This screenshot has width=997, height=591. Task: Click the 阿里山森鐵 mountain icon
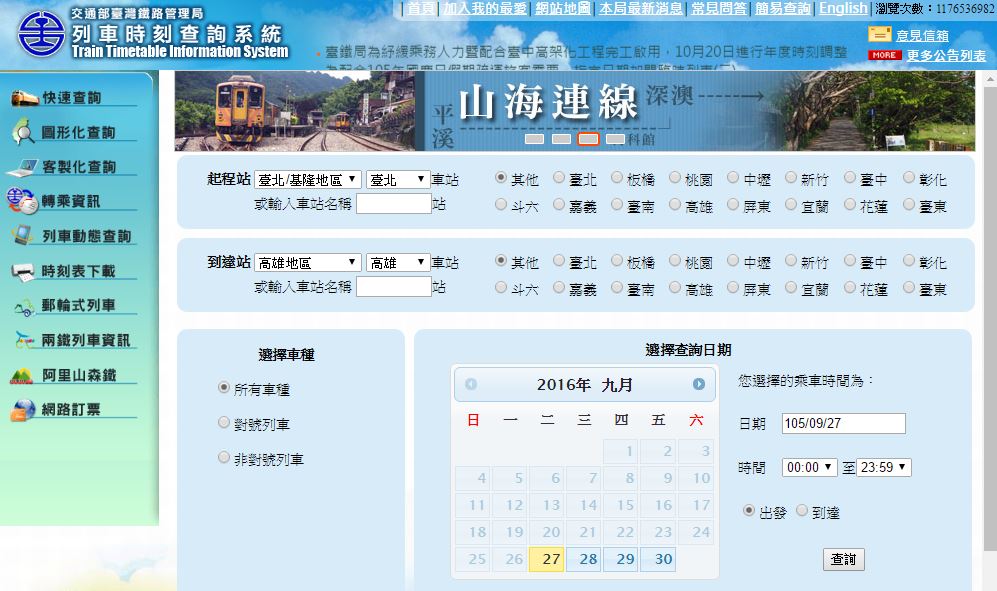(22, 376)
